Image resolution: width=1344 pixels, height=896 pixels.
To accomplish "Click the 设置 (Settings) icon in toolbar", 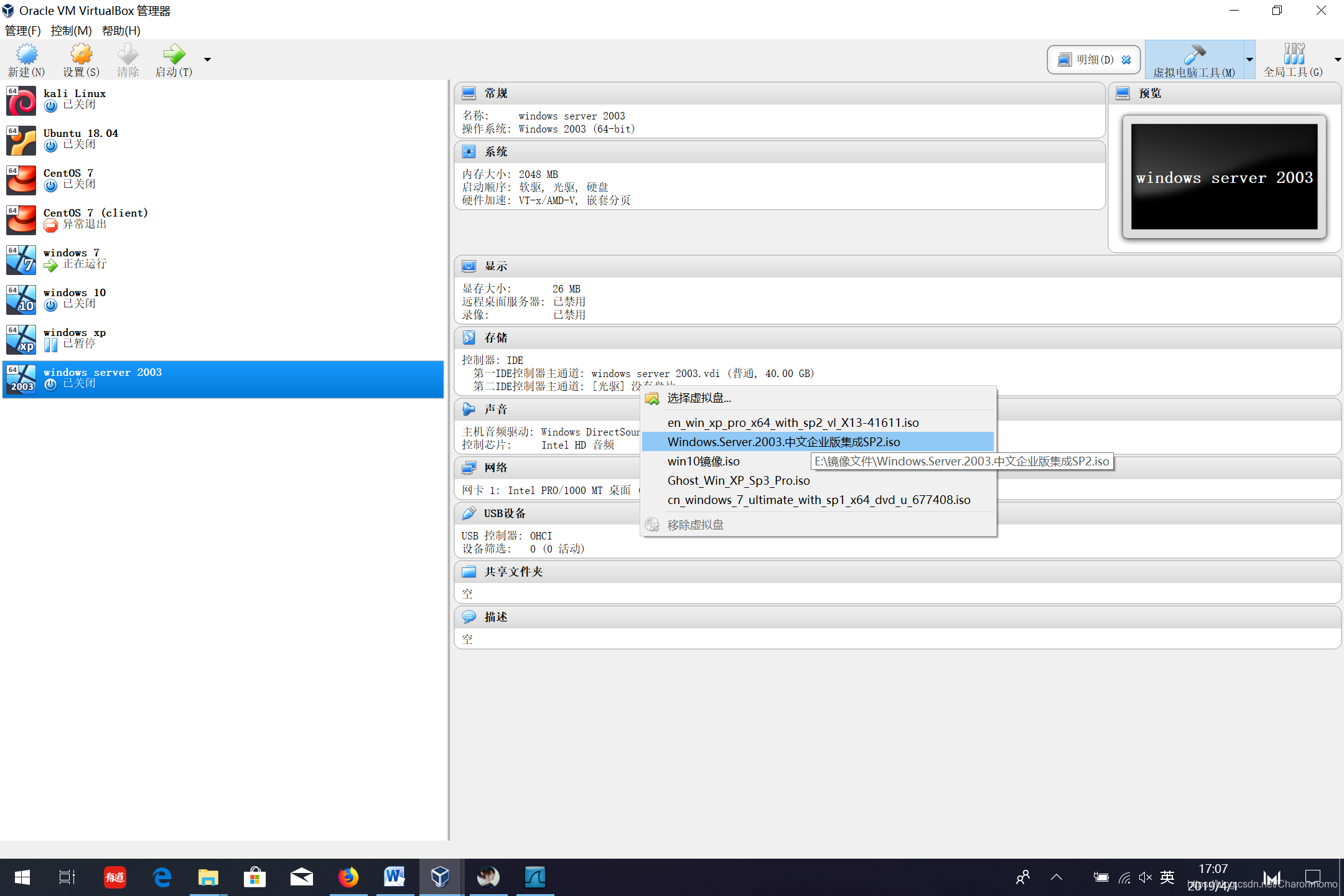I will [x=78, y=57].
